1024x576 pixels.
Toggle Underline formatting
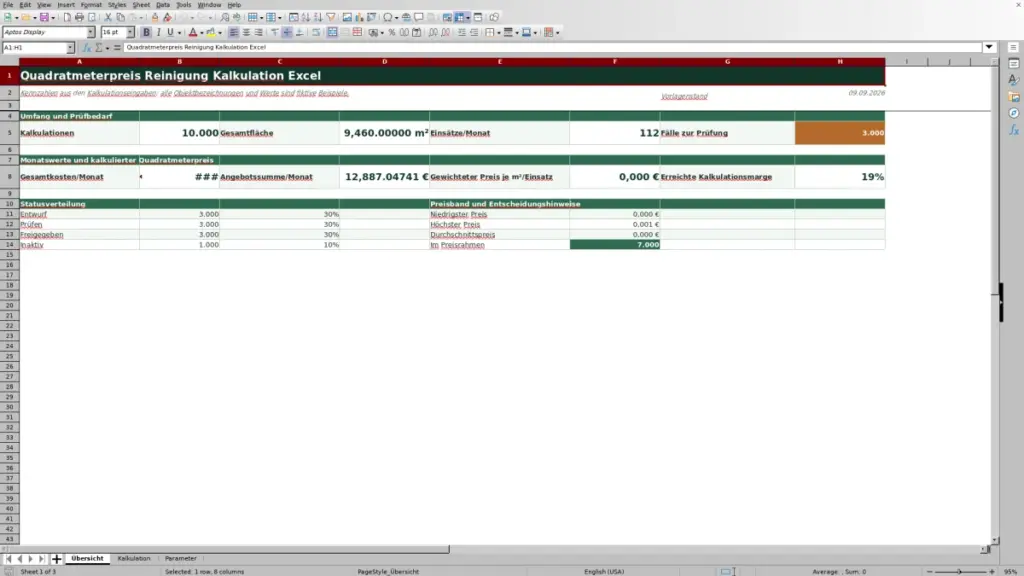(170, 33)
